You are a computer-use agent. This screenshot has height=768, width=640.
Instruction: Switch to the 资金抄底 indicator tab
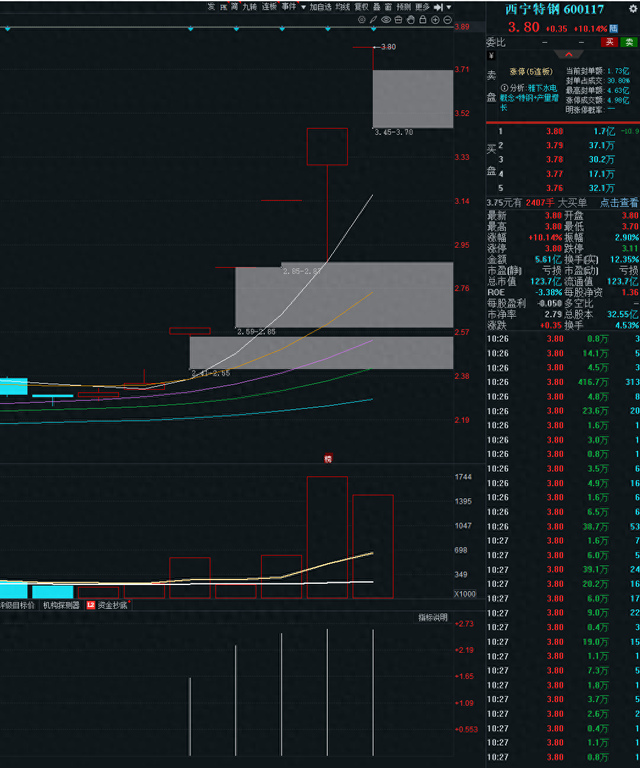[x=112, y=605]
